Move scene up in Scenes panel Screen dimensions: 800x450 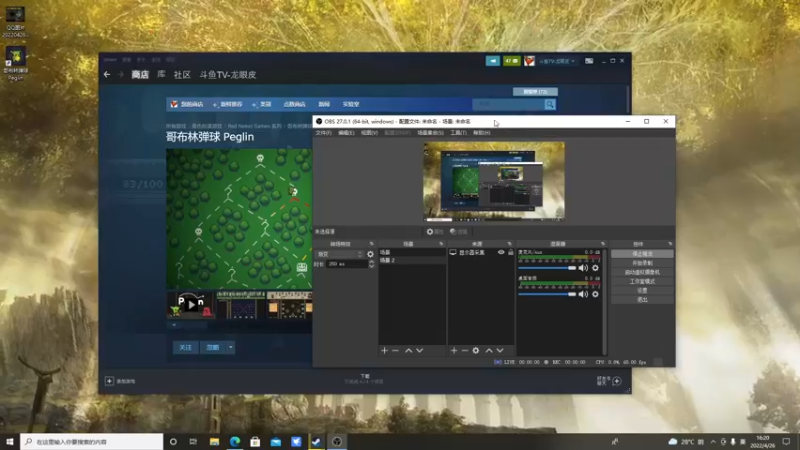coord(408,351)
